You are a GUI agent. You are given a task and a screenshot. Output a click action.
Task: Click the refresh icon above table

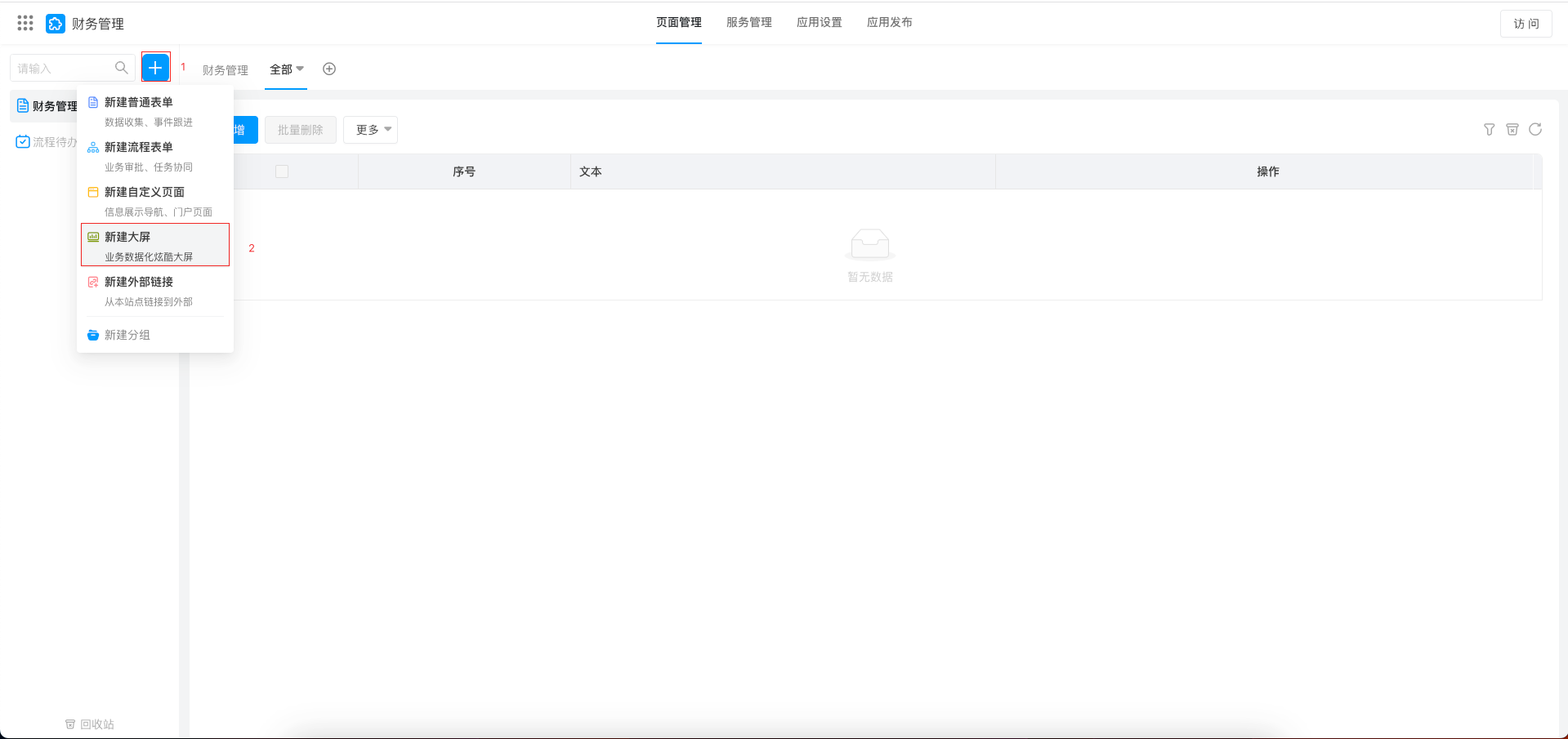pos(1535,130)
